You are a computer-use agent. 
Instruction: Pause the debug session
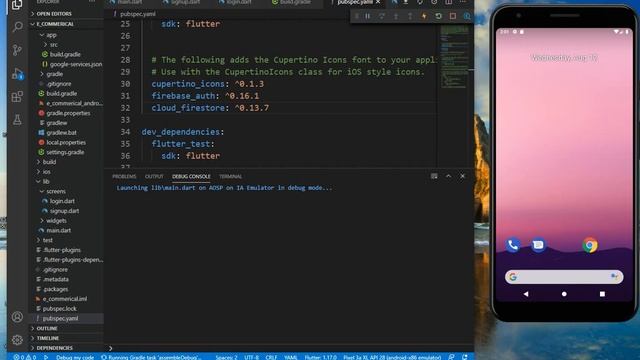coord(368,16)
